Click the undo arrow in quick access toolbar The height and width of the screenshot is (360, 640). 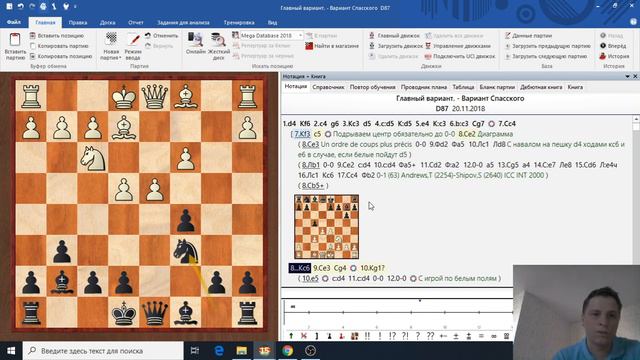point(20,7)
